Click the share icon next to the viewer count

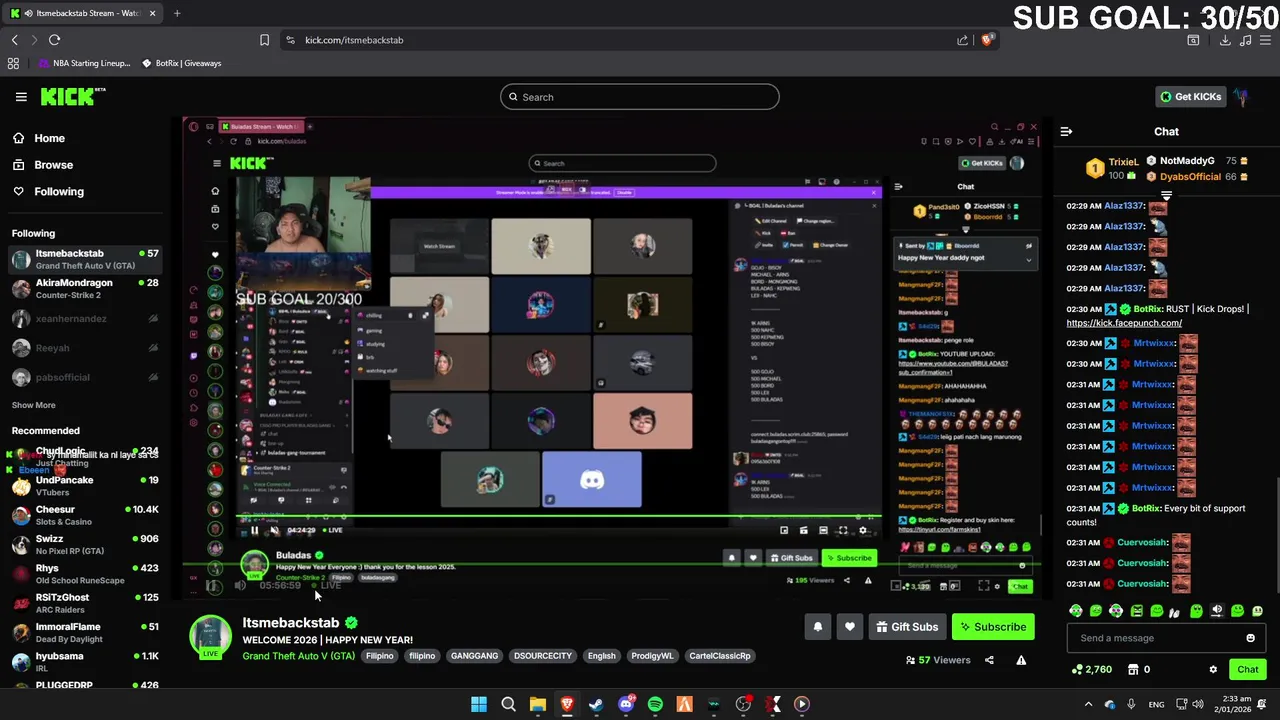click(x=989, y=660)
